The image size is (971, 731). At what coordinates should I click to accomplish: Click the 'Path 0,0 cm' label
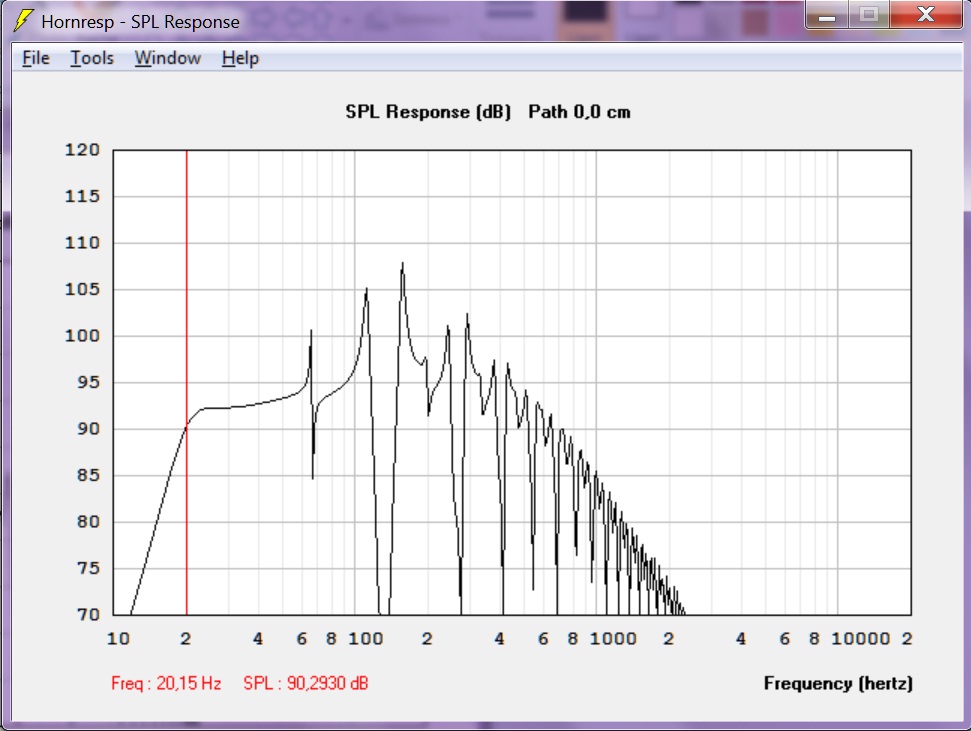coord(580,112)
